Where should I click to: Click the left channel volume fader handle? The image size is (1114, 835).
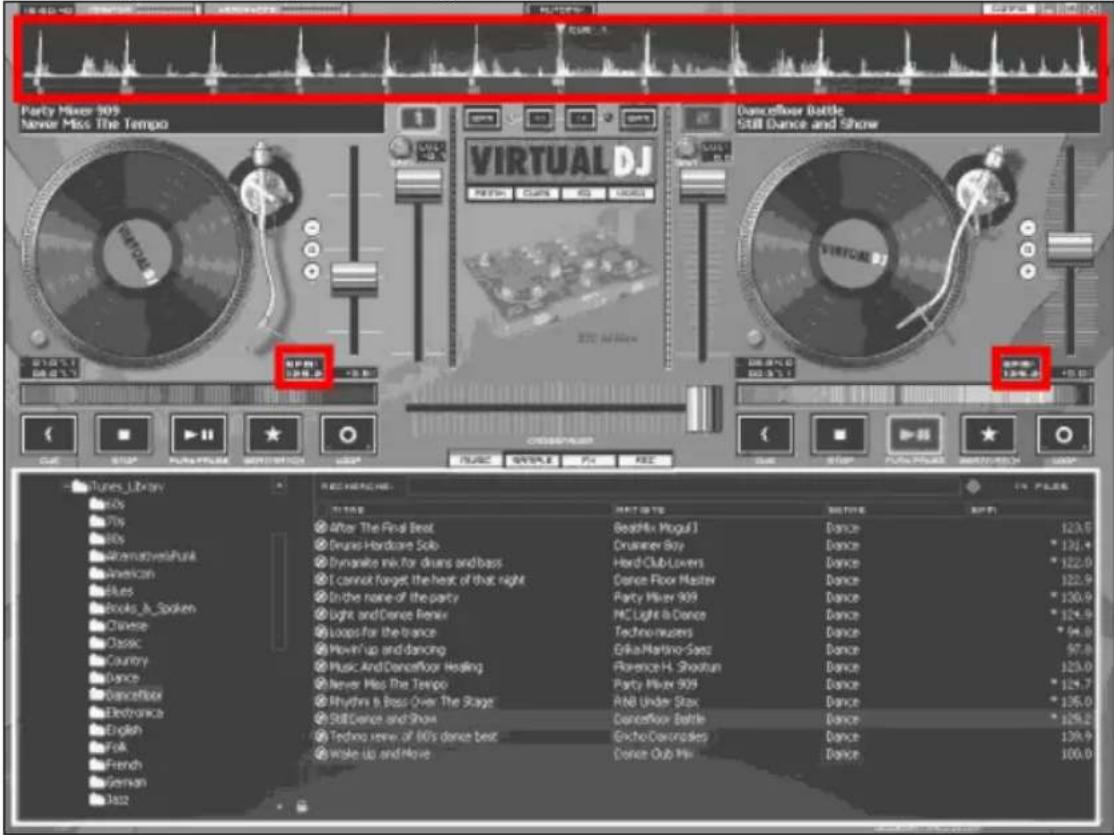418,185
